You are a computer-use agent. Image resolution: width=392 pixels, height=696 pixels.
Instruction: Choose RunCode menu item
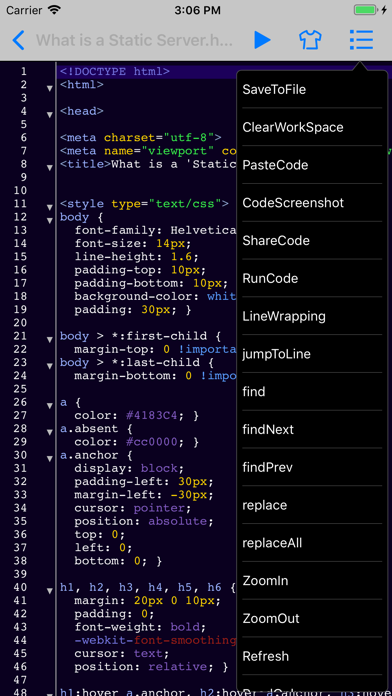(312, 278)
